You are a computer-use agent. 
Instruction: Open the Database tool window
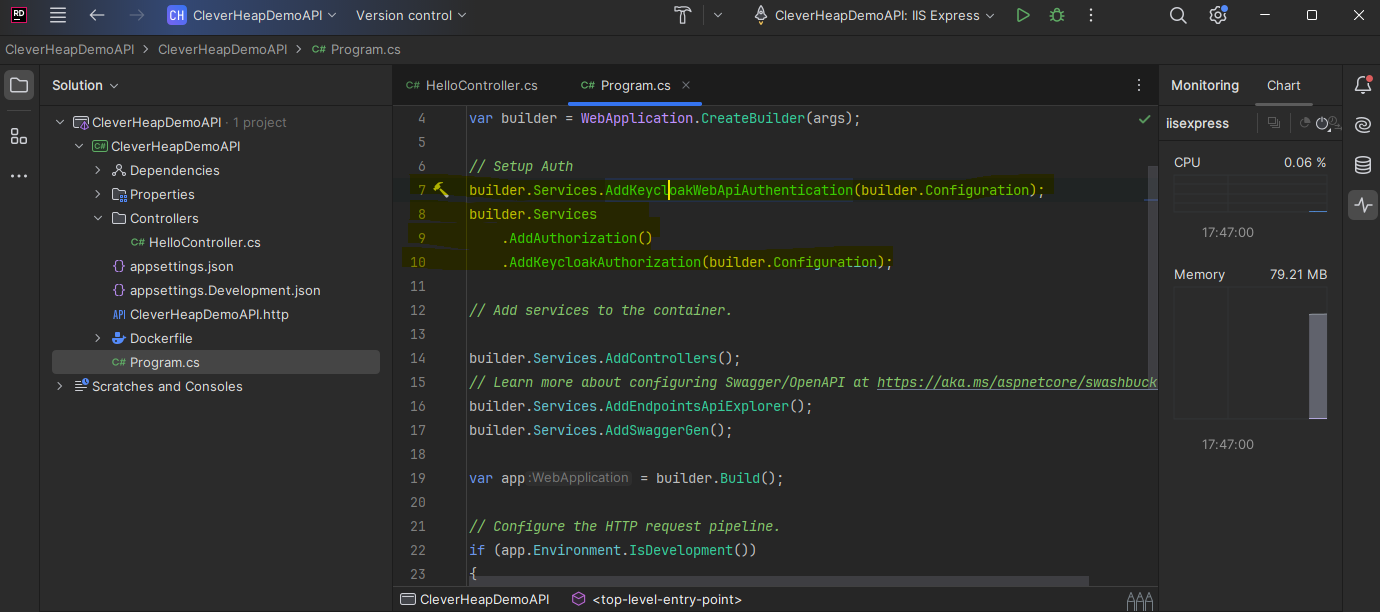click(x=1362, y=165)
